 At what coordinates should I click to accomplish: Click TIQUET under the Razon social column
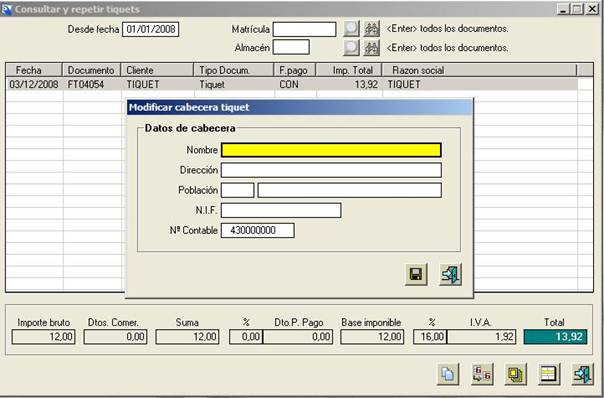tap(404, 84)
